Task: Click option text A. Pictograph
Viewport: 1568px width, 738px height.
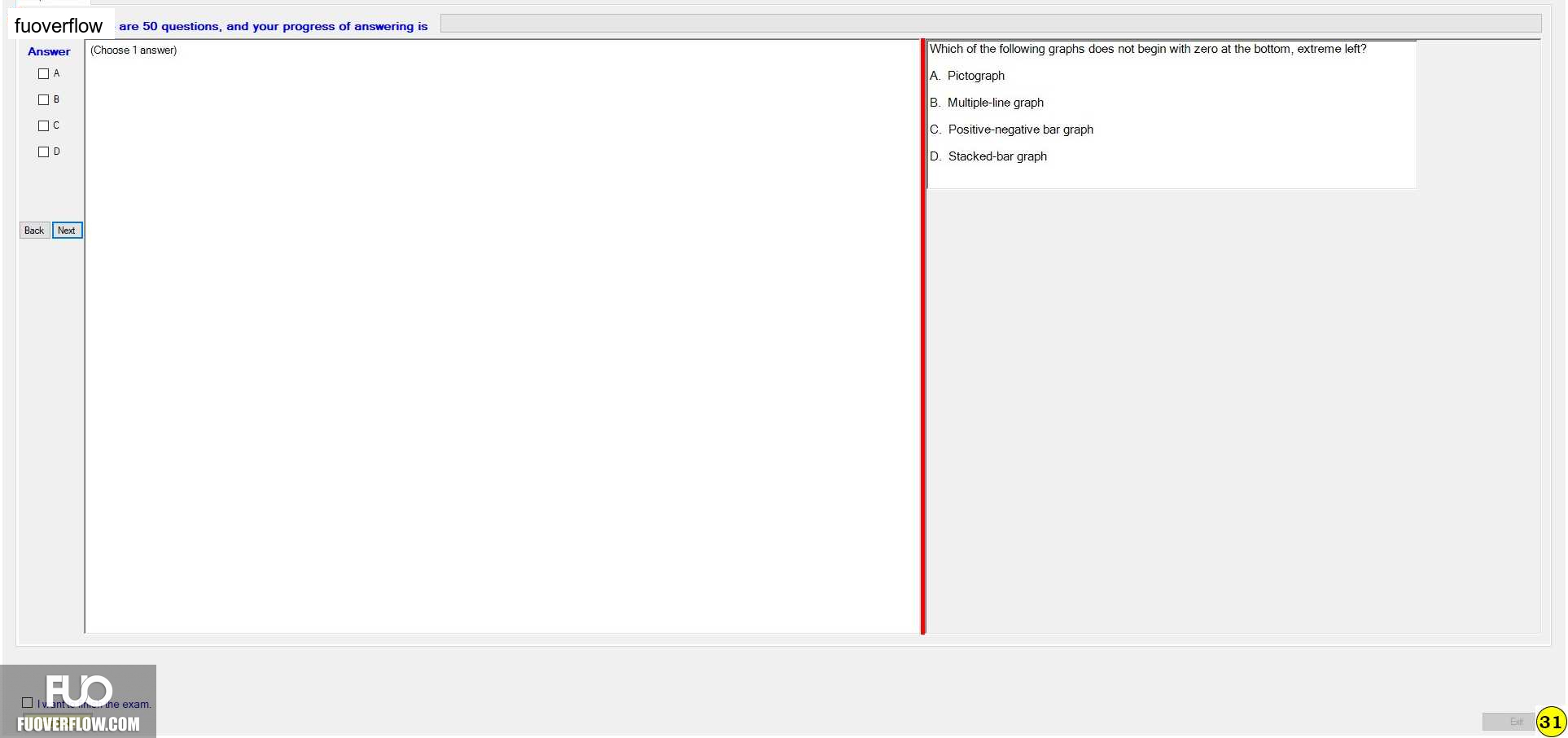Action: [967, 76]
